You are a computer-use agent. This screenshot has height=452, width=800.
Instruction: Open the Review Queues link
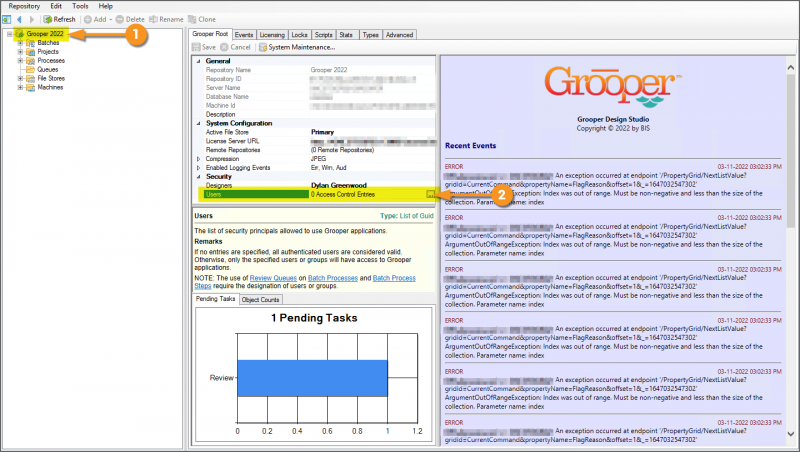point(273,278)
